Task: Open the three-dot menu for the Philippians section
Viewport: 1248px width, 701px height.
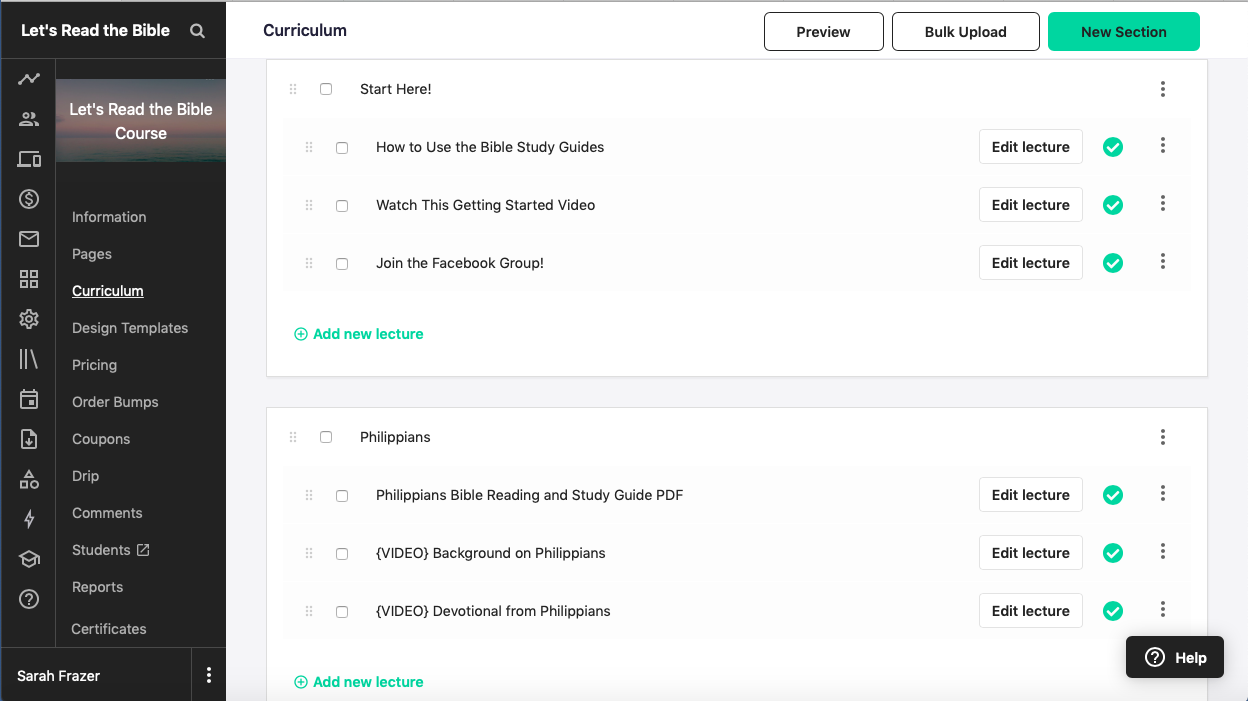Action: (1163, 437)
